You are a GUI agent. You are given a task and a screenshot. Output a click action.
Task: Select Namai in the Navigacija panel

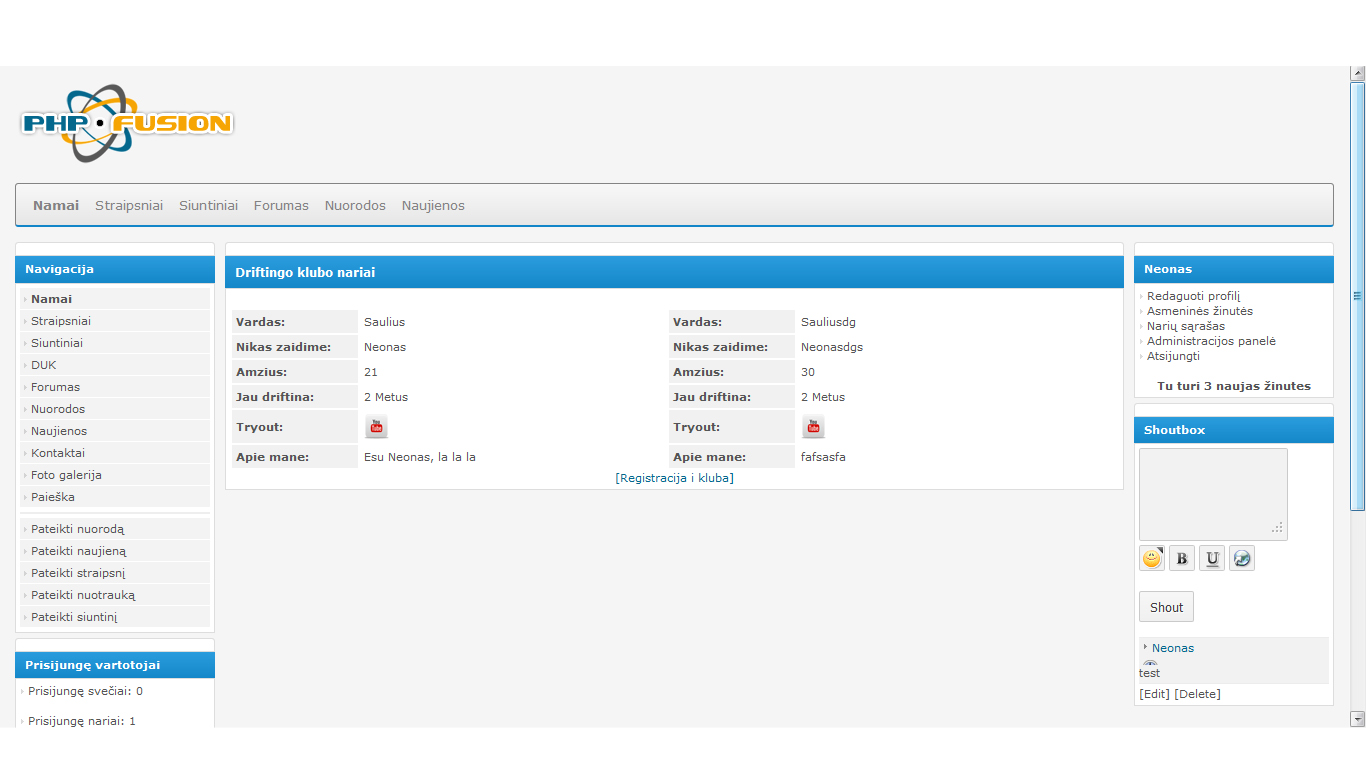(115, 299)
